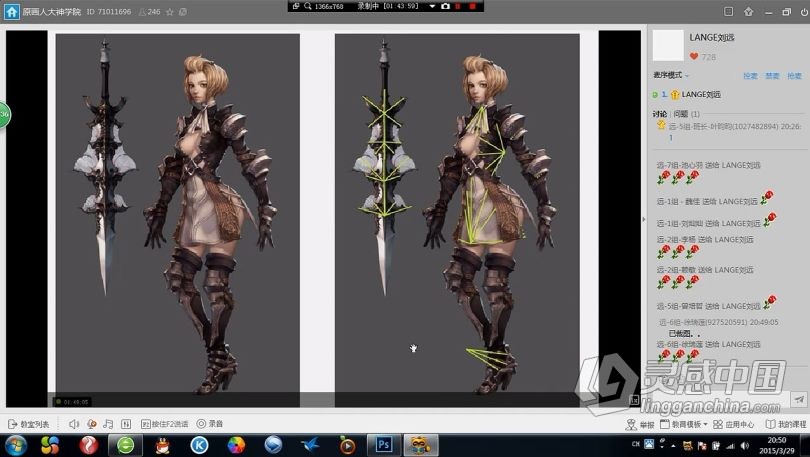Screen dimensions: 810x457
Task: Click the send arrow icon in chat panel
Action: 799,399
